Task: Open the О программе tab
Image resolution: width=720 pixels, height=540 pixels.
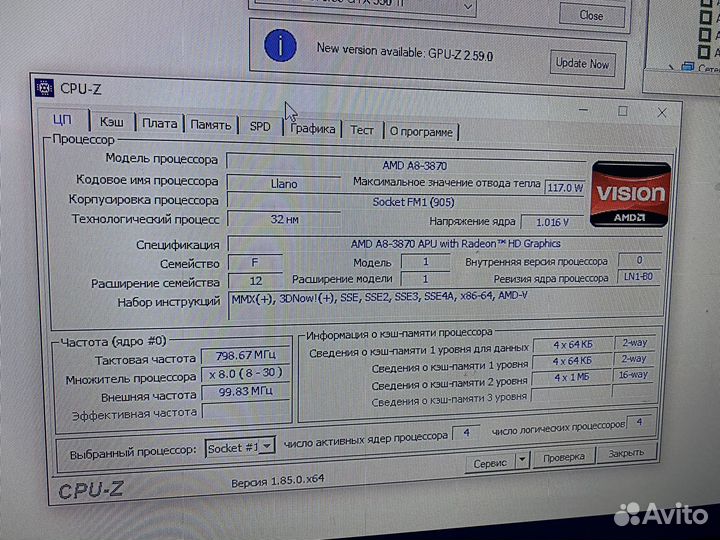Action: 422,132
